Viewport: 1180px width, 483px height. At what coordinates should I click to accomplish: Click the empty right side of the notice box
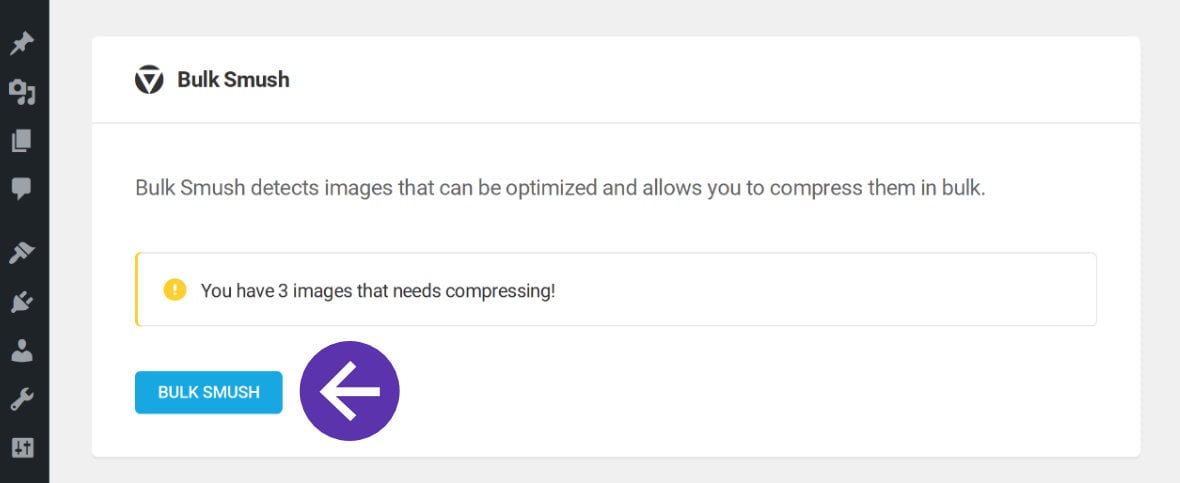click(828, 290)
